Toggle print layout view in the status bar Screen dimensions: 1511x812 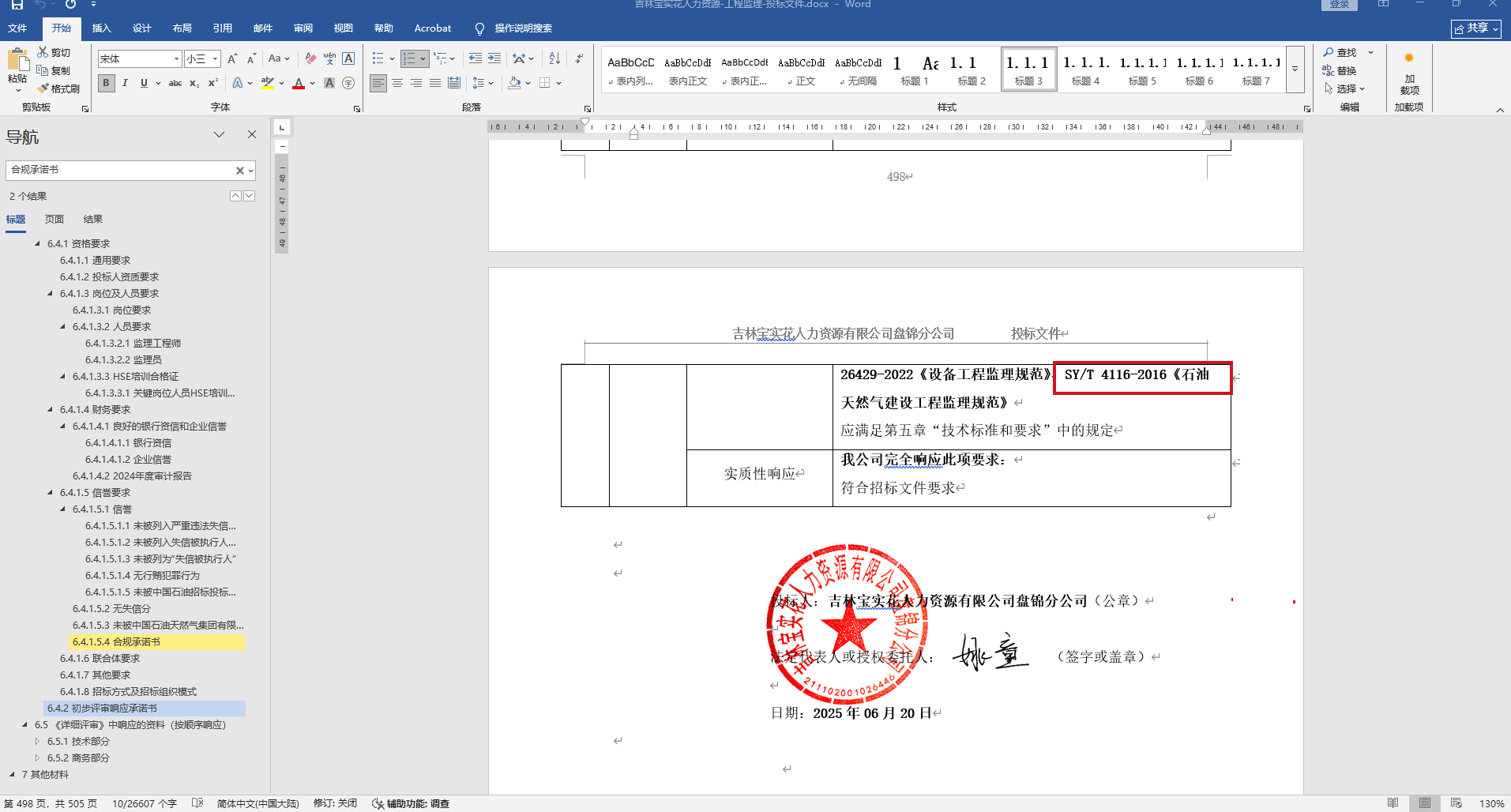click(x=1425, y=803)
